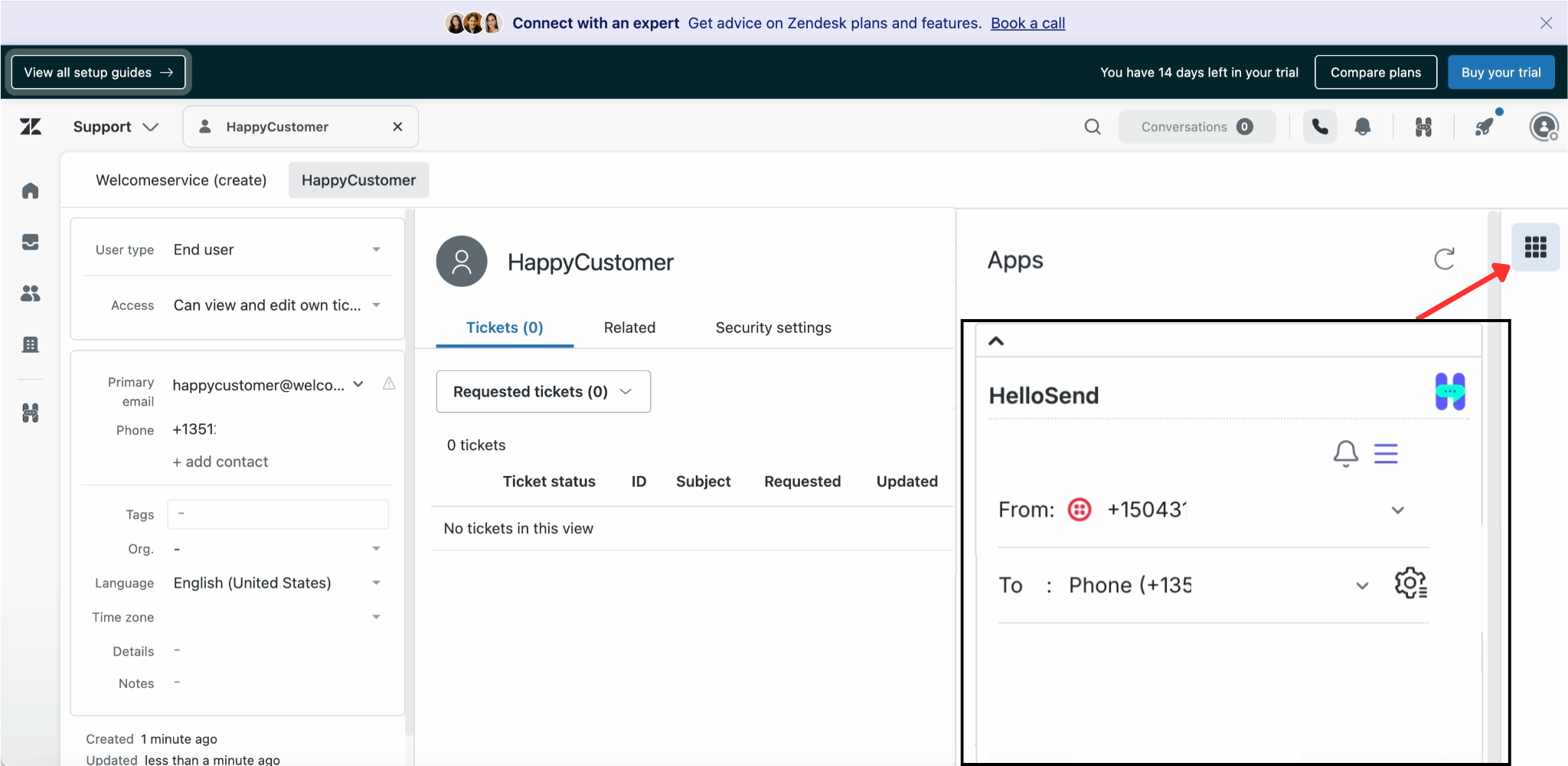The image size is (1568, 766).
Task: Follow the Book a call link
Action: pos(1028,23)
